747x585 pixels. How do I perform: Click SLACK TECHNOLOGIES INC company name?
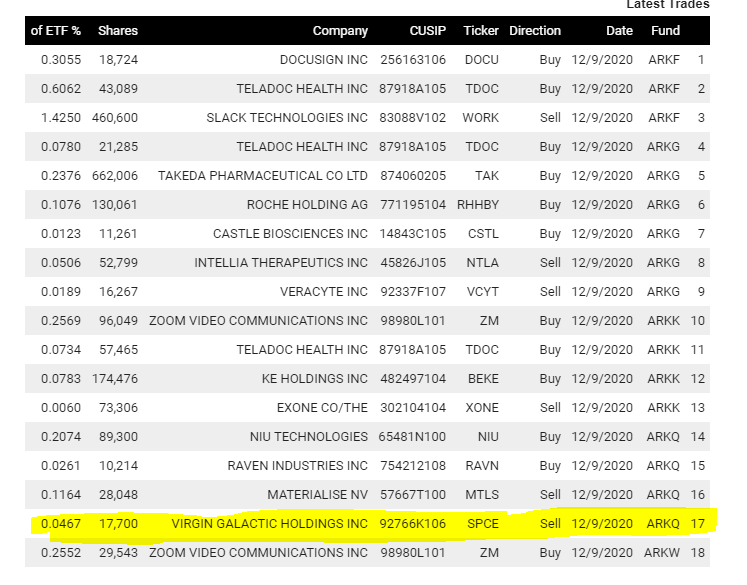[x=287, y=118]
